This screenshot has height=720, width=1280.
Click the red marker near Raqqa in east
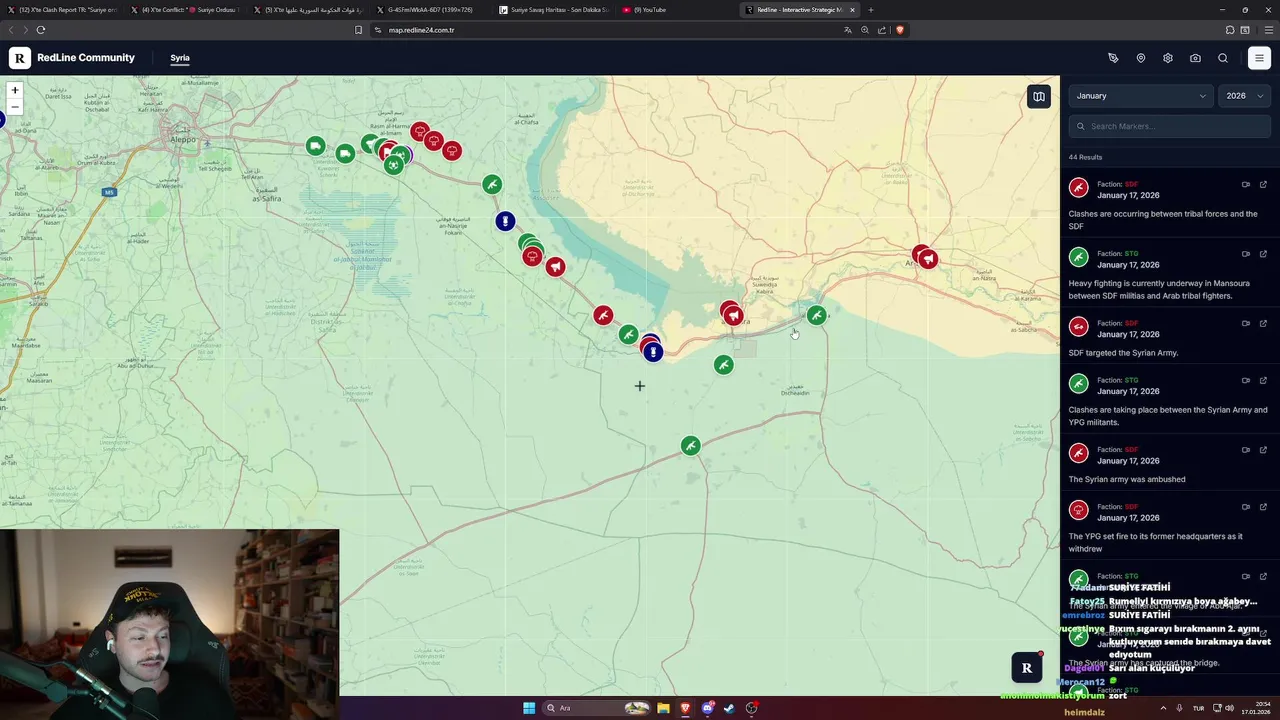(927, 259)
